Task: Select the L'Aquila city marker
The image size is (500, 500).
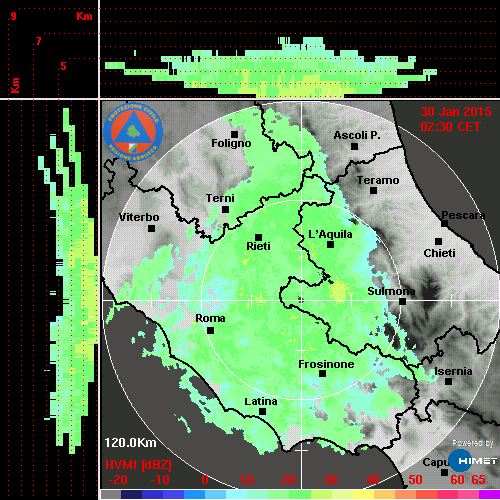Action: tap(330, 244)
